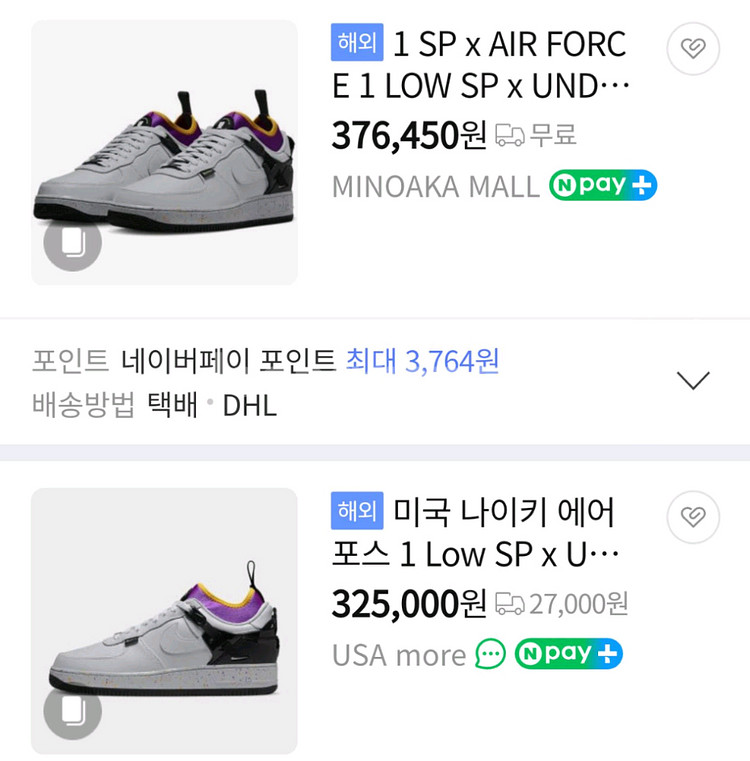Visit MINOAKA MALL store page
The image size is (750, 761).
click(x=435, y=186)
